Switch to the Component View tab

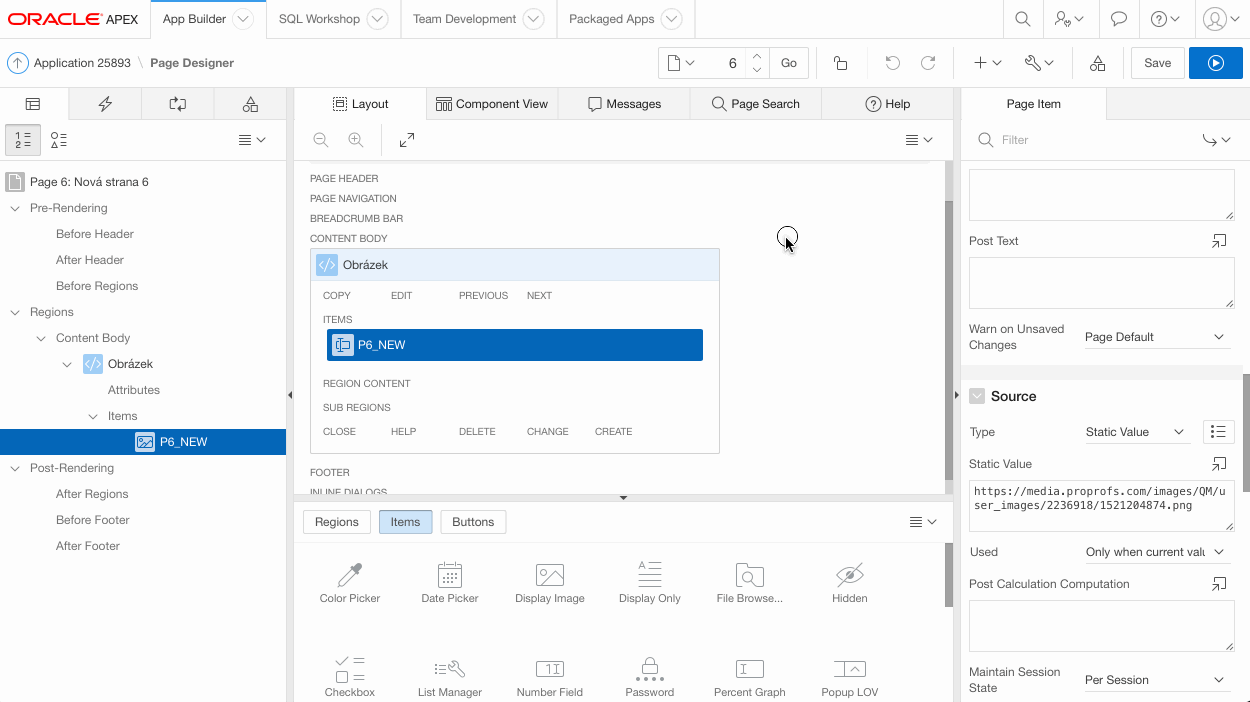491,104
